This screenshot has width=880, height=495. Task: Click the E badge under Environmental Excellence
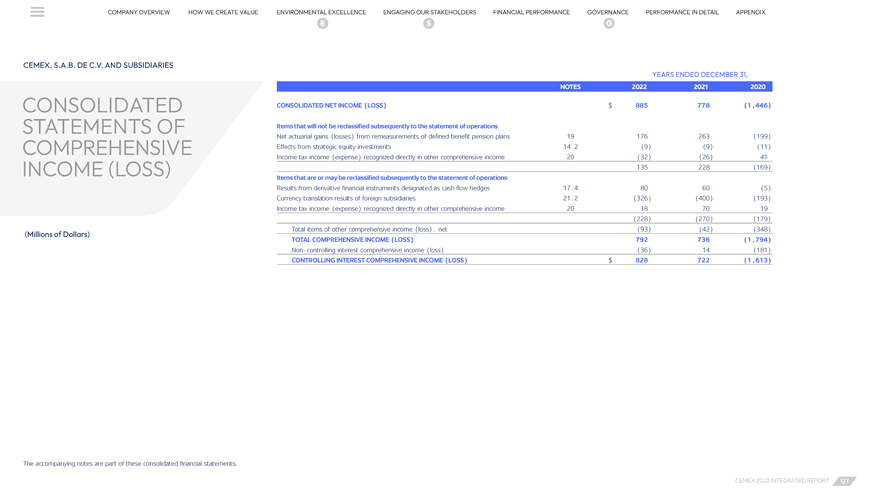(322, 23)
